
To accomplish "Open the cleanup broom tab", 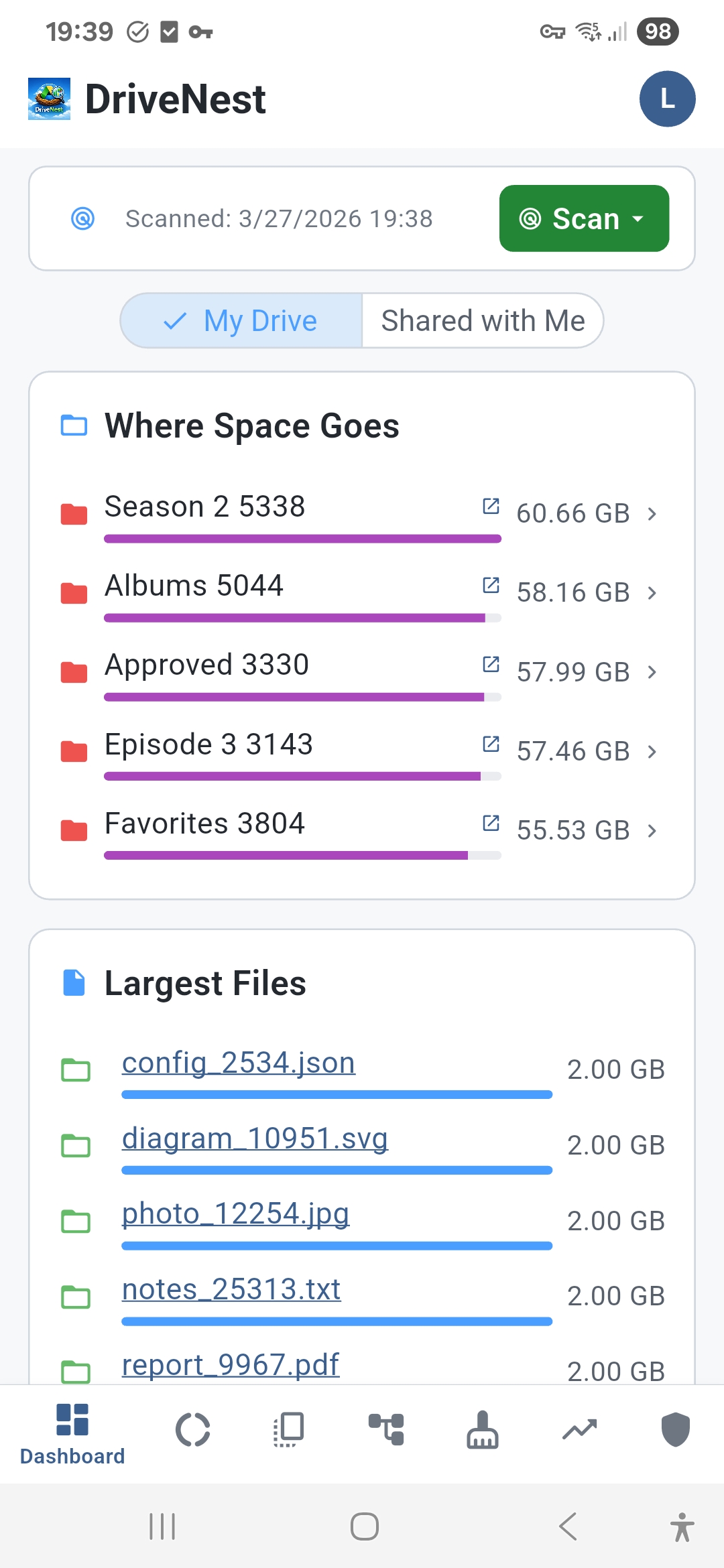I will pos(483,1430).
